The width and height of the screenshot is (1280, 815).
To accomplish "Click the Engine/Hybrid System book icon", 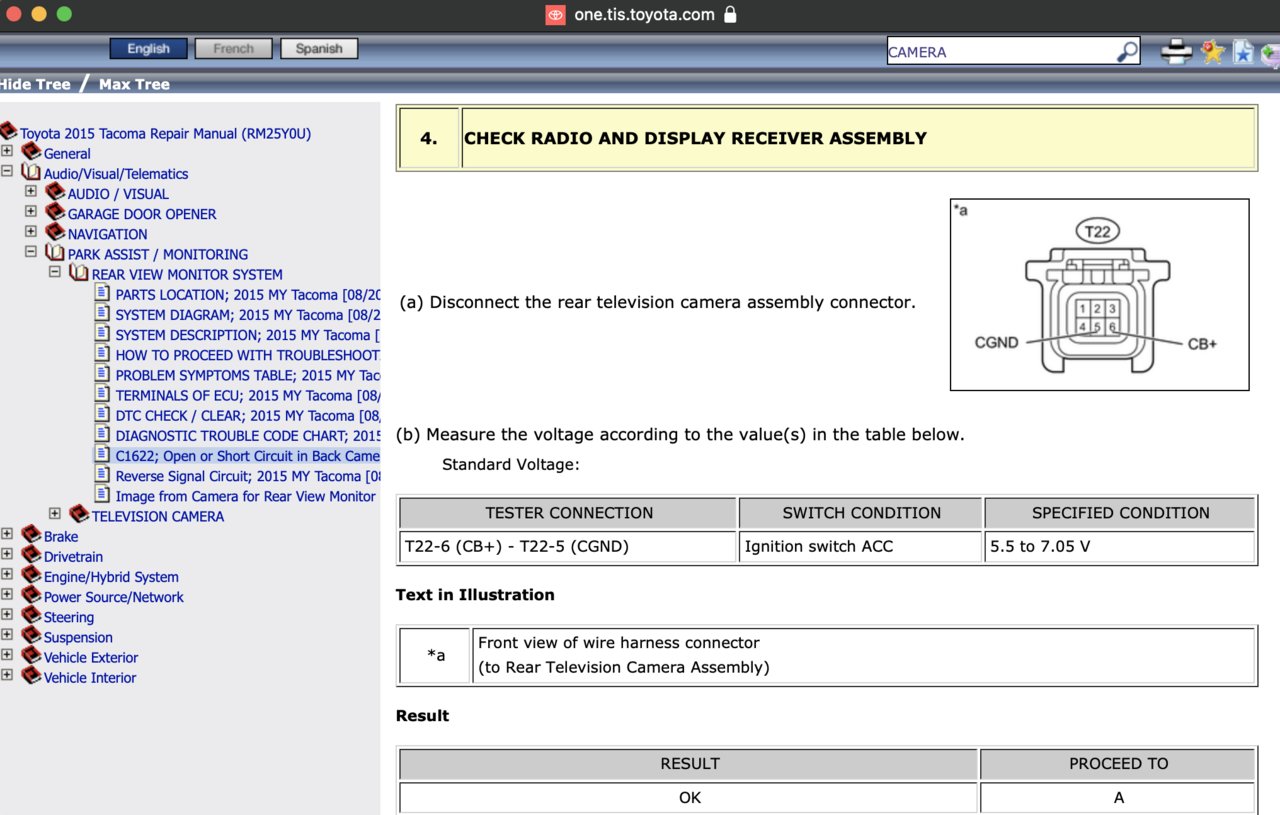I will [x=31, y=575].
